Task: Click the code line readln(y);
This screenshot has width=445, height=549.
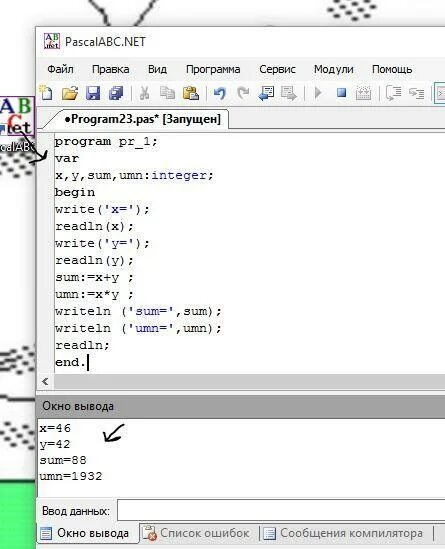Action: [x=94, y=260]
